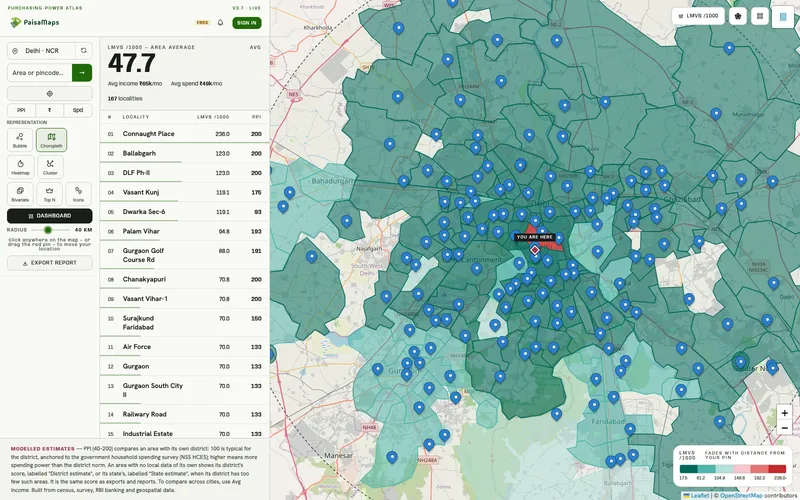Select the DLF Ph-II row
The image size is (800, 500).
point(184,173)
